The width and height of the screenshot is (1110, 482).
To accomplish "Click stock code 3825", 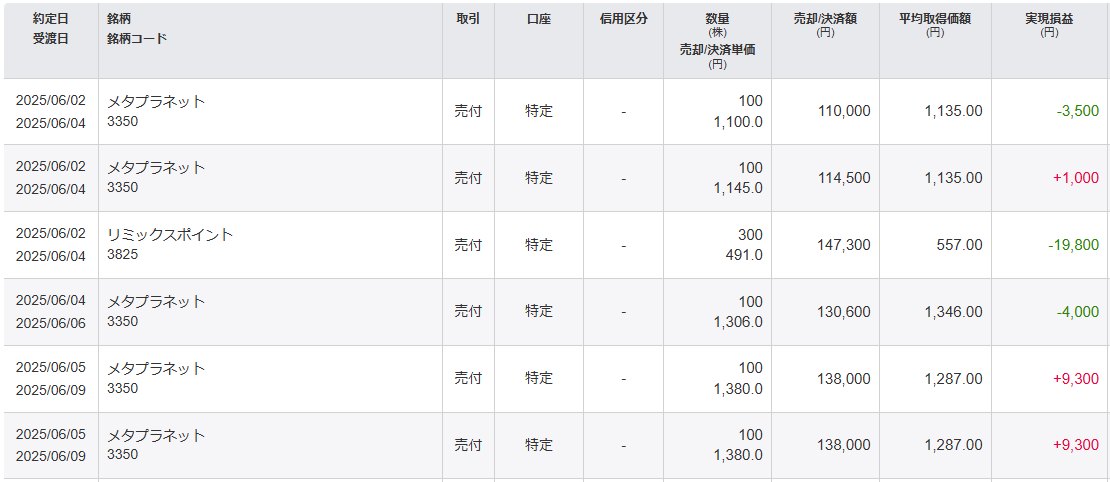I will (x=122, y=255).
